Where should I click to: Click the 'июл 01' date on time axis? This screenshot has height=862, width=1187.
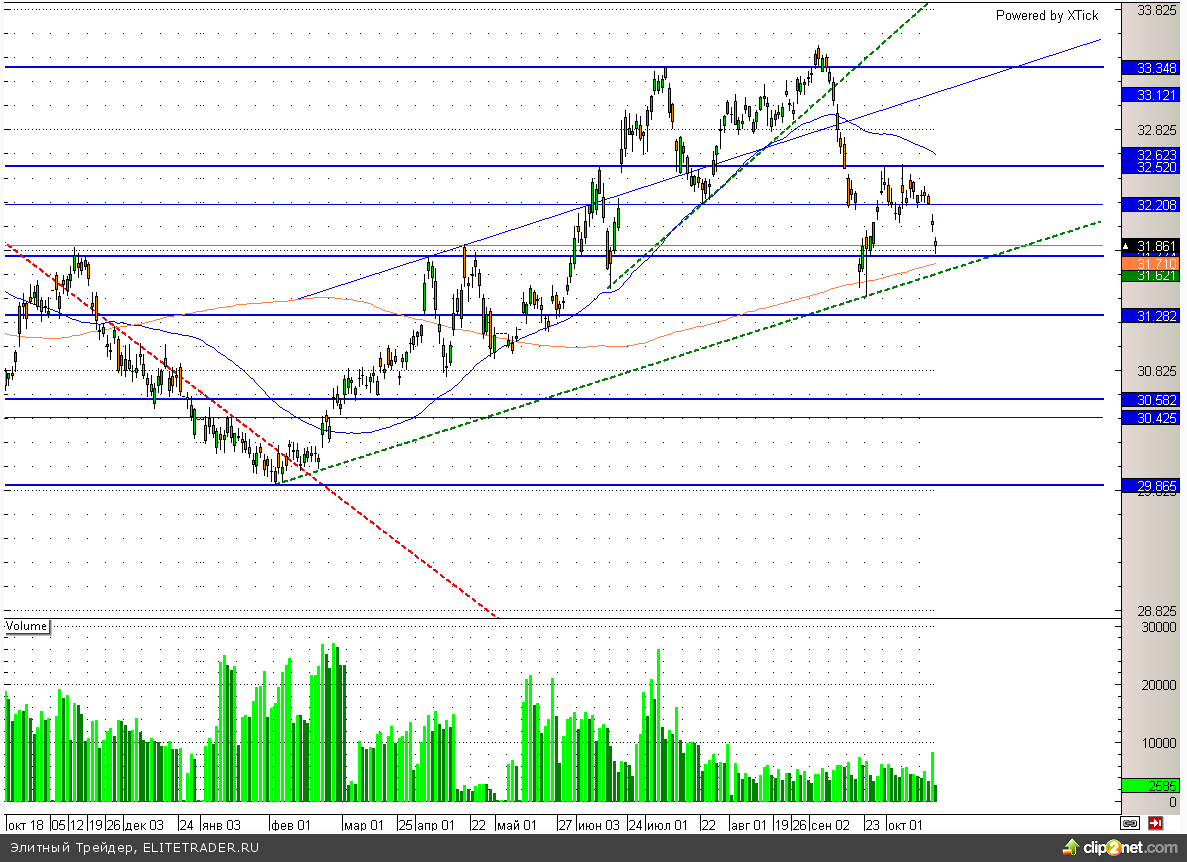667,826
